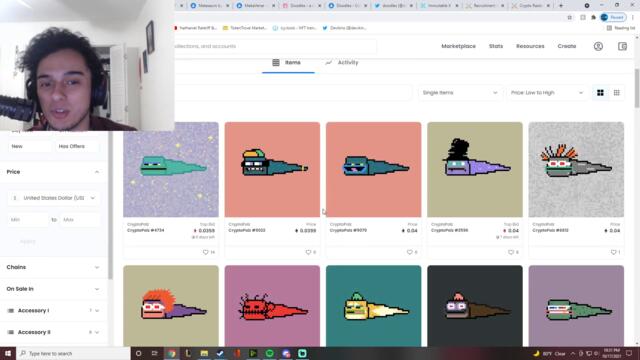
Task: Switch to the Items tab
Action: (x=288, y=63)
